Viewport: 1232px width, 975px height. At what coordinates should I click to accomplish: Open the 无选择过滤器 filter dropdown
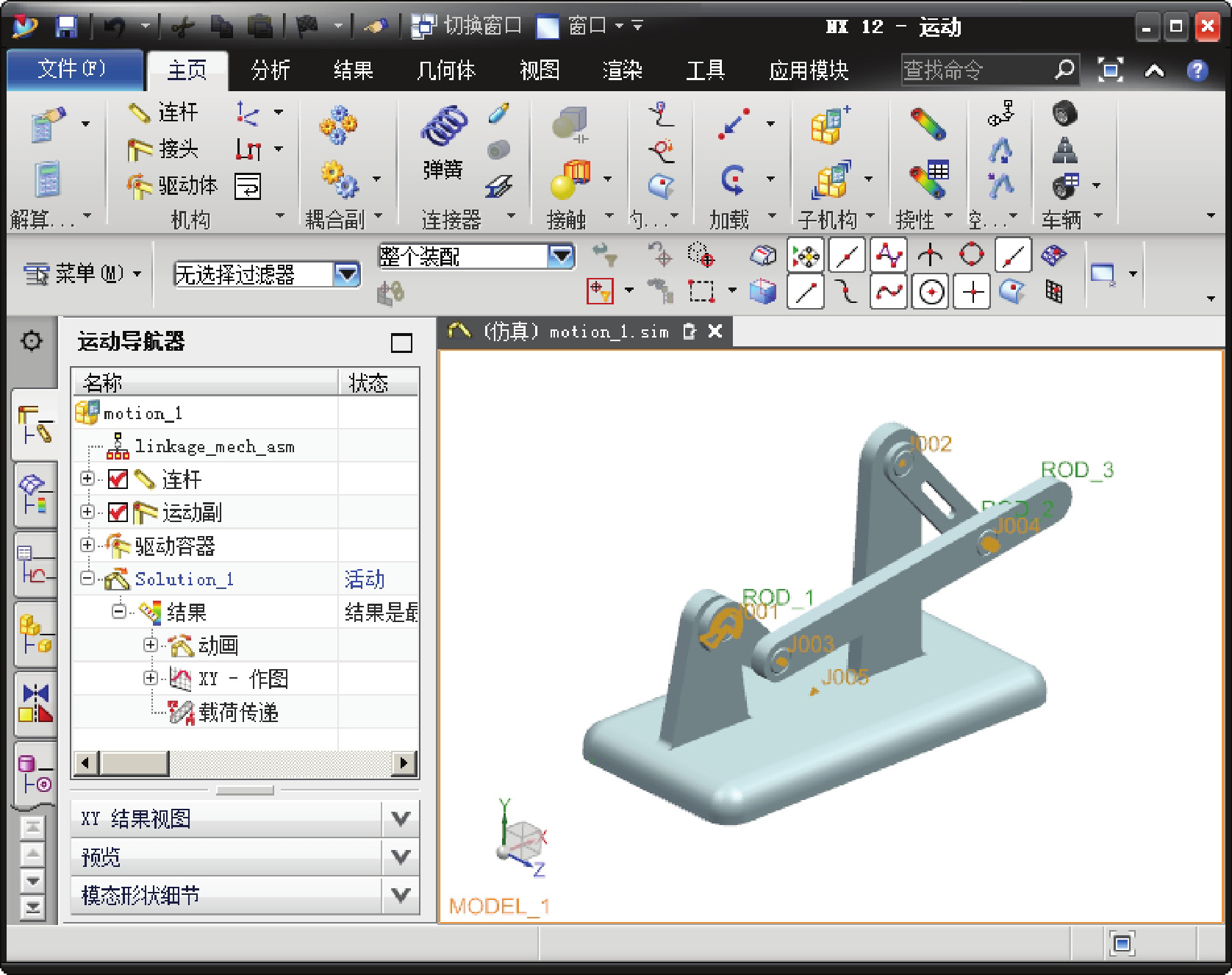(346, 275)
